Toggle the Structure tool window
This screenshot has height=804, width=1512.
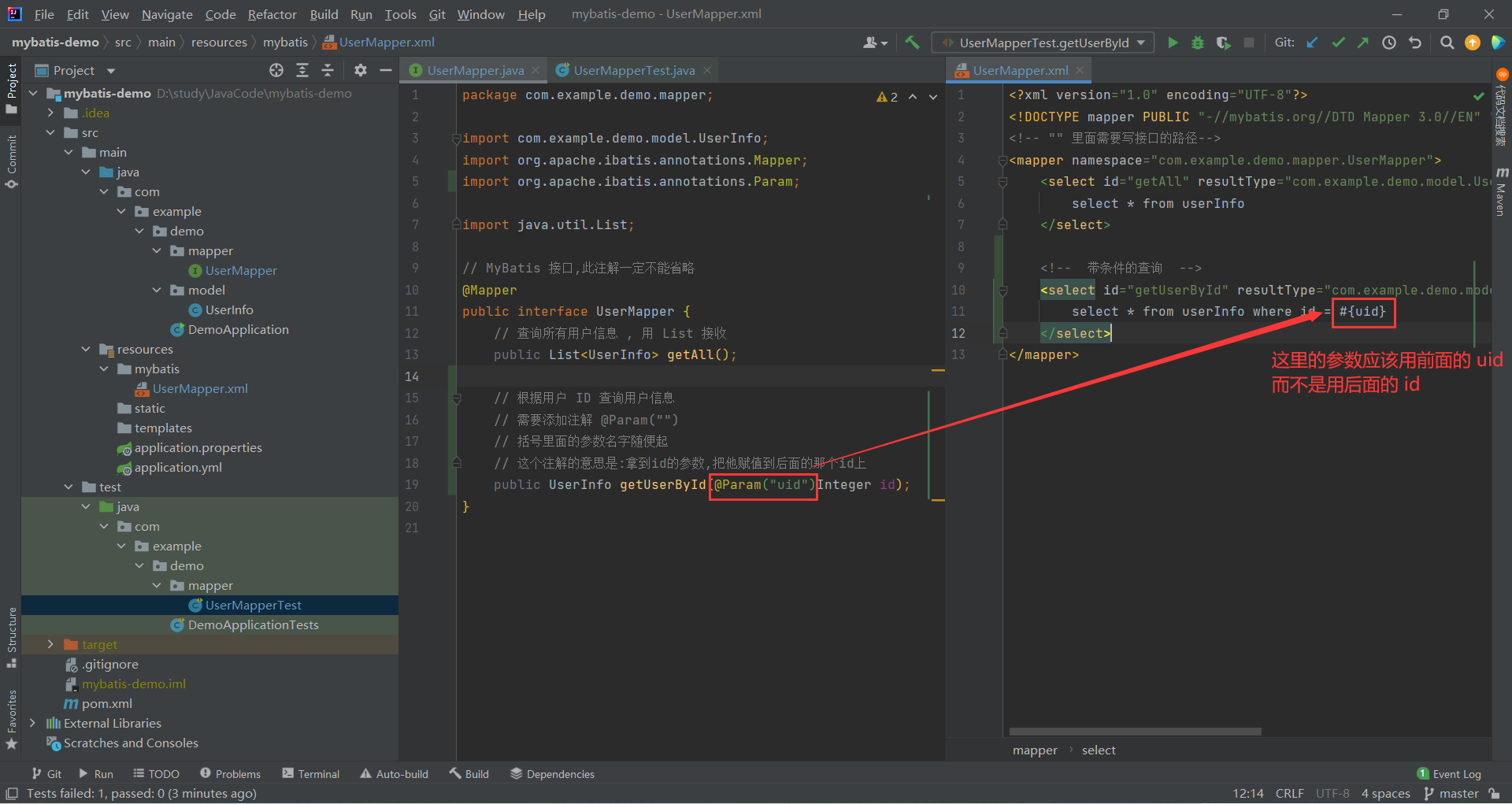pos(12,638)
